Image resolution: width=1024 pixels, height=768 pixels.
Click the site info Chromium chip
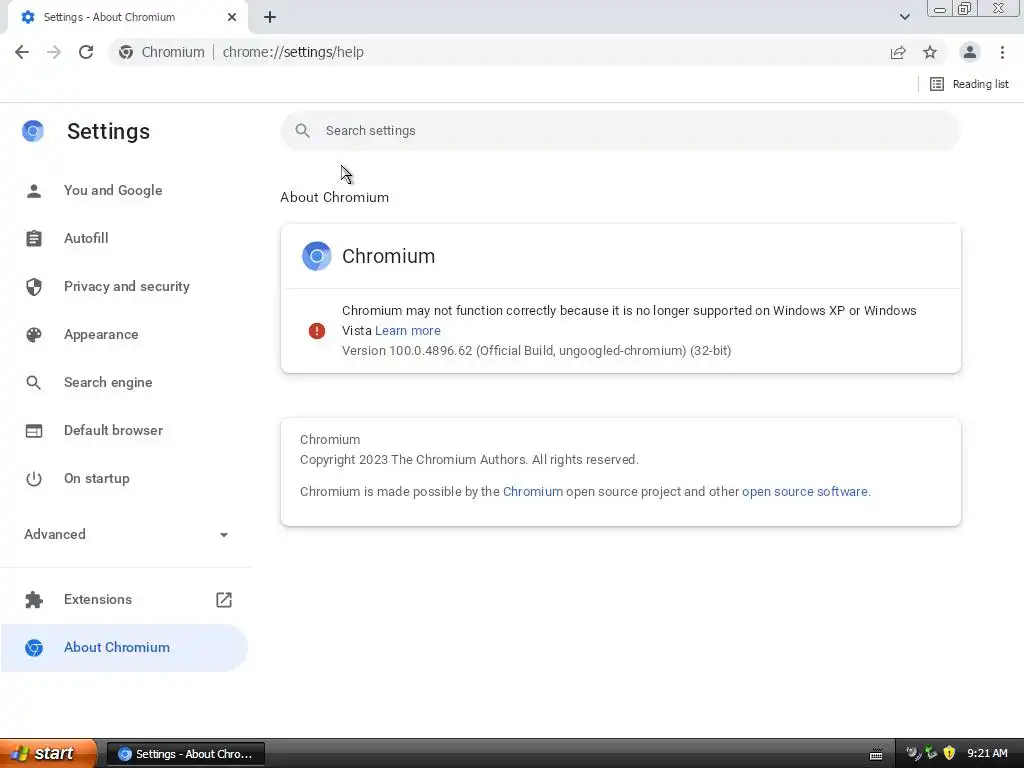click(x=162, y=52)
